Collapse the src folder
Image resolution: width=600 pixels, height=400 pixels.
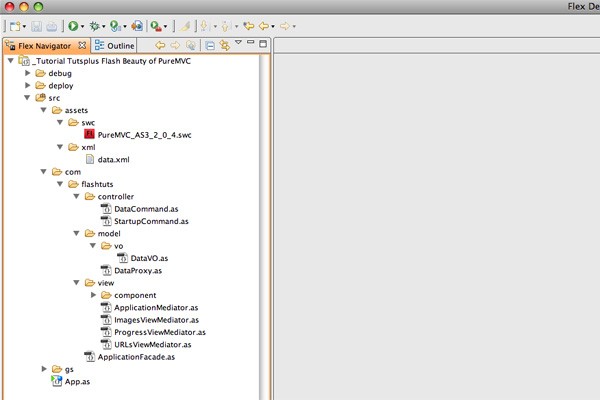[27, 98]
